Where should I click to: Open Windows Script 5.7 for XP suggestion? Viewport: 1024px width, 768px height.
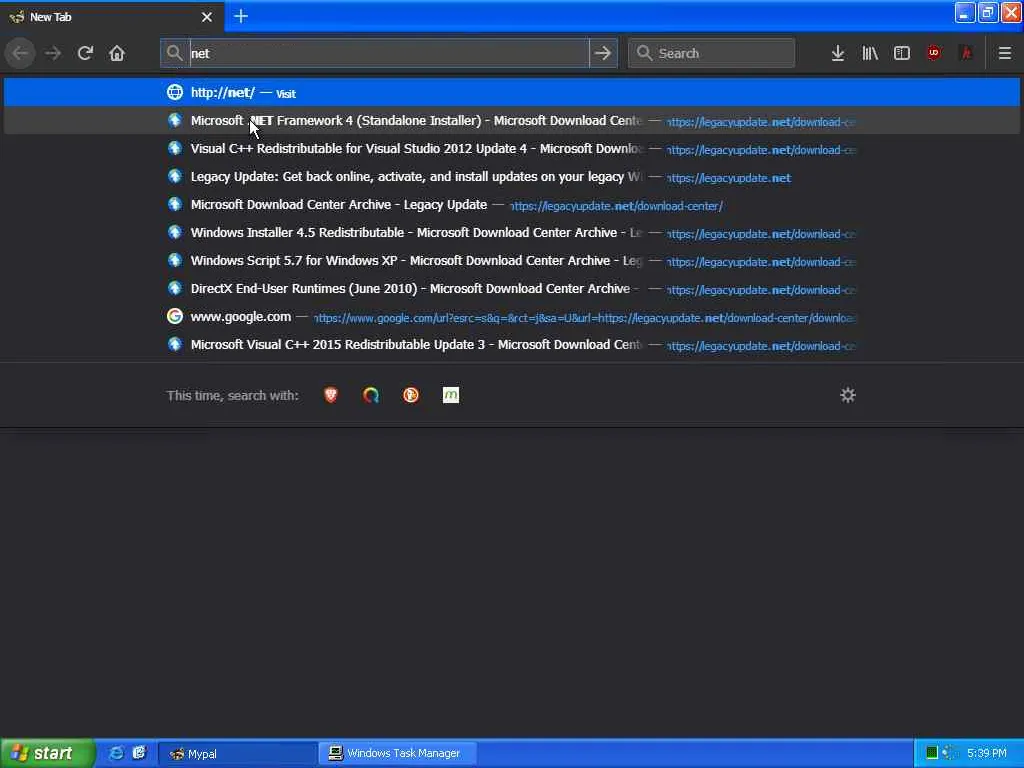[x=511, y=261]
